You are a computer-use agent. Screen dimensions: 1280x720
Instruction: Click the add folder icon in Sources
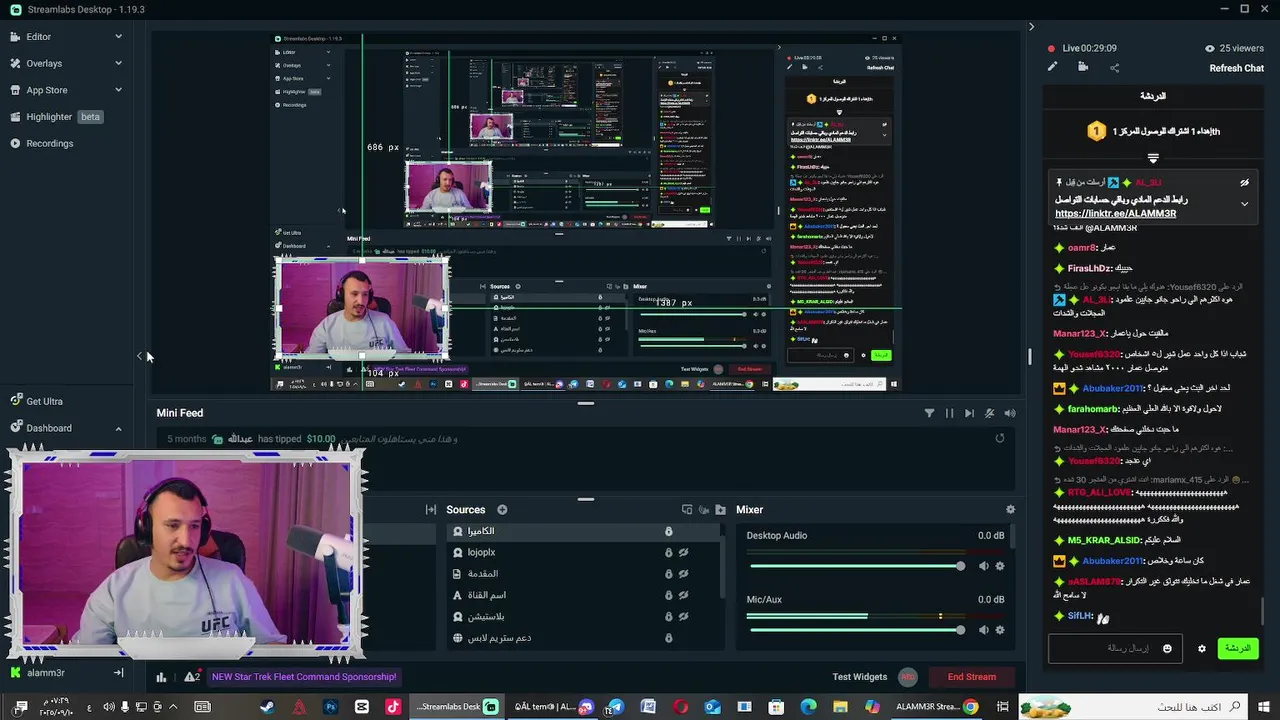click(721, 510)
